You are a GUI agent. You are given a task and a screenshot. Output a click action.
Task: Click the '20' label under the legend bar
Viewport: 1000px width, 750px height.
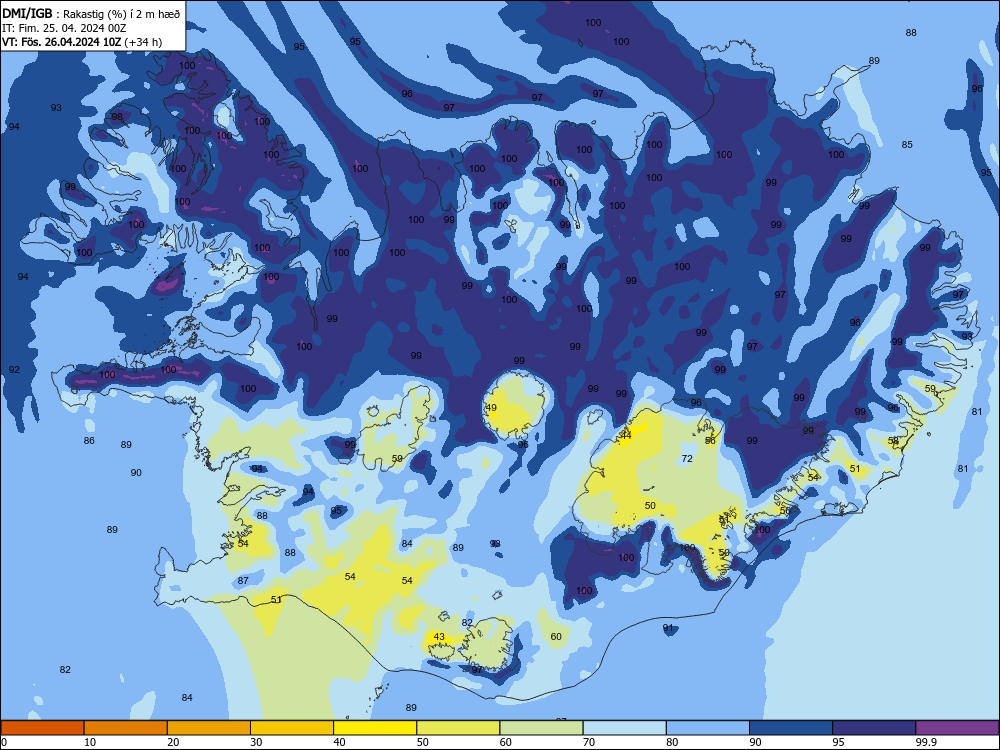pyautogui.click(x=173, y=742)
